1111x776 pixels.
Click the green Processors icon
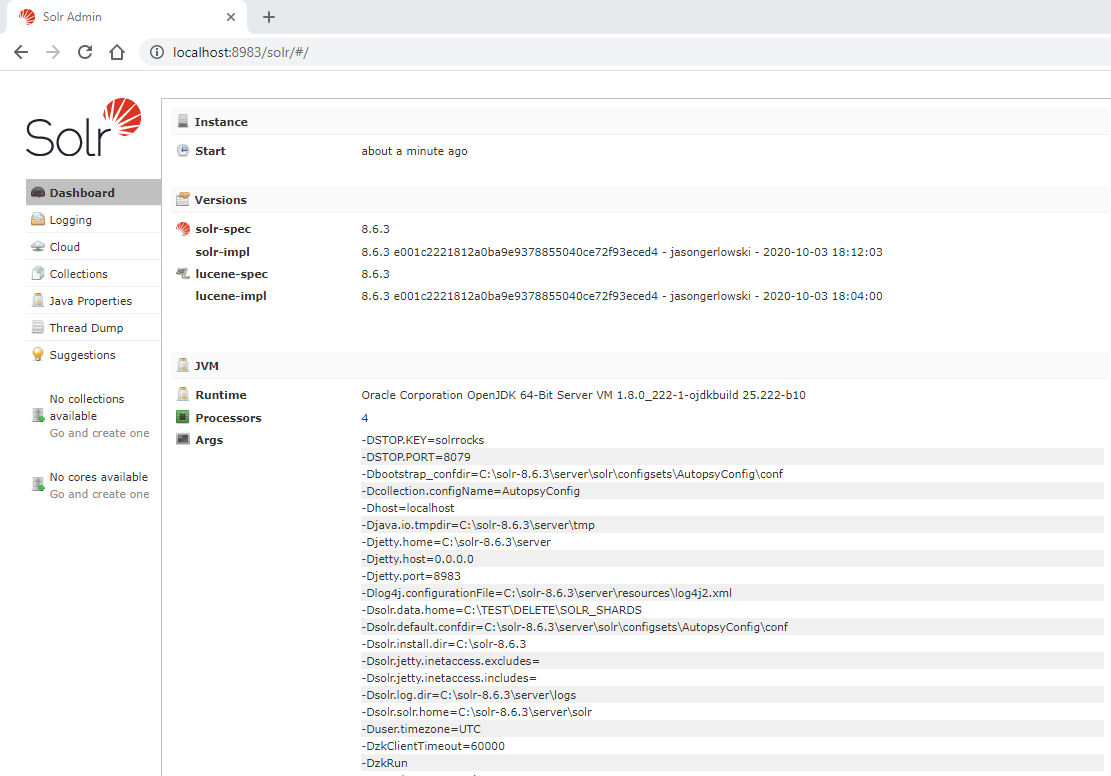[x=183, y=417]
